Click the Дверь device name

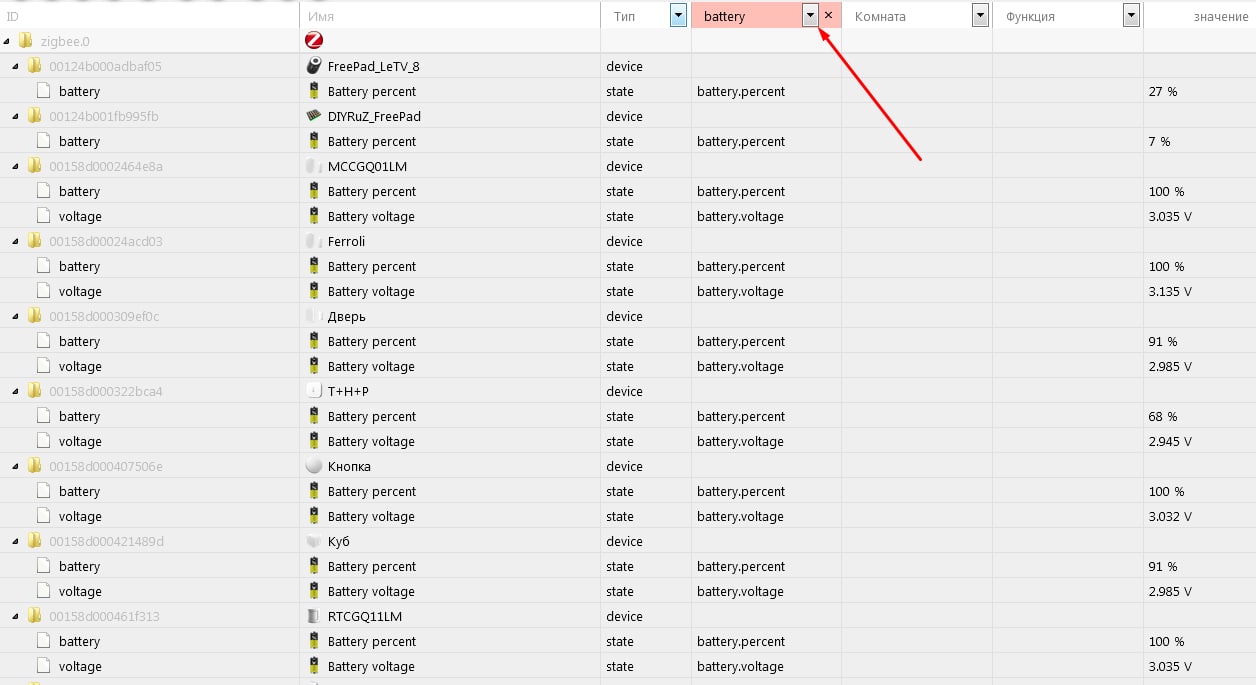(x=347, y=316)
